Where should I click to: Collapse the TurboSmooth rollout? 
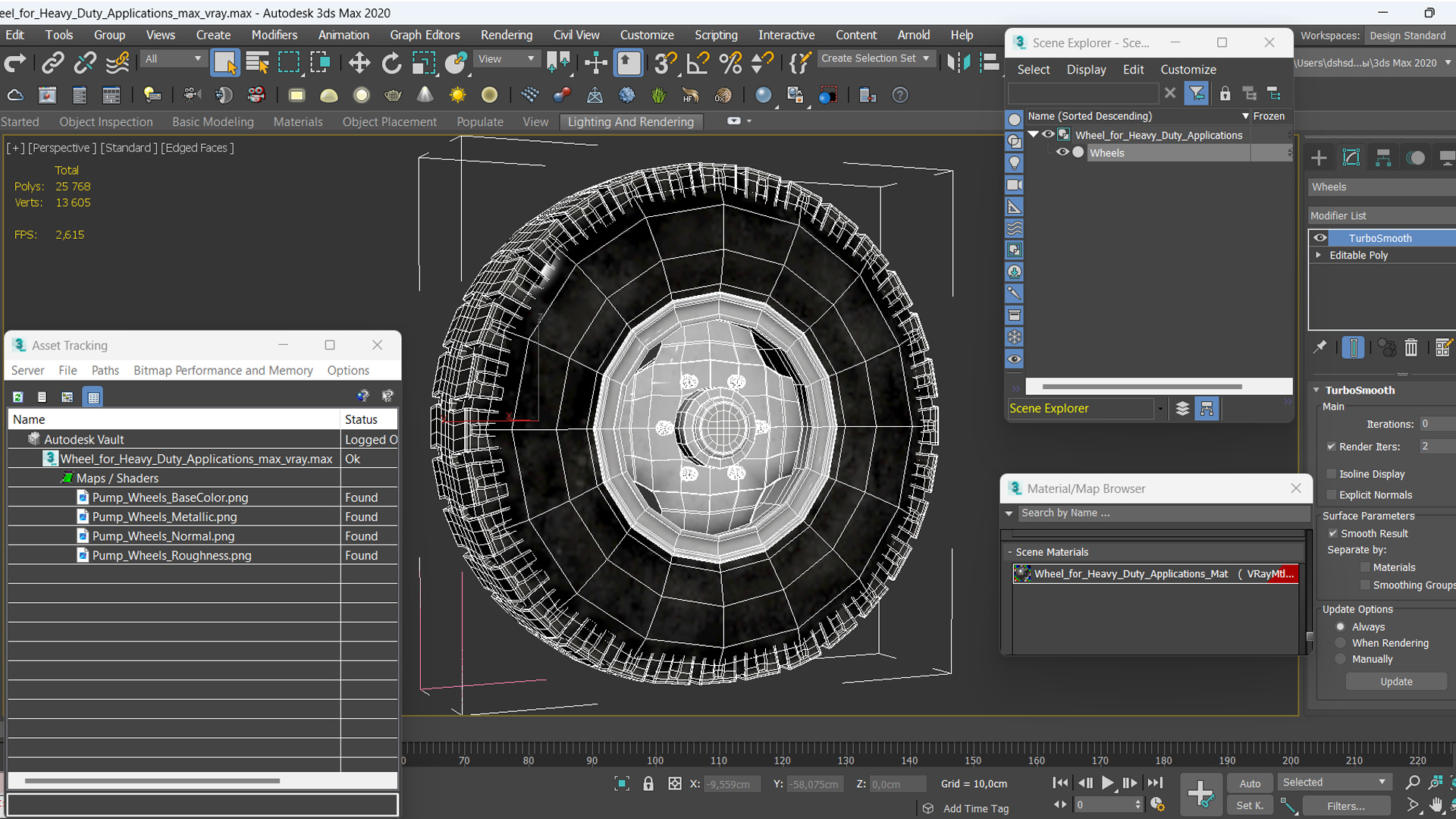pyautogui.click(x=1317, y=391)
